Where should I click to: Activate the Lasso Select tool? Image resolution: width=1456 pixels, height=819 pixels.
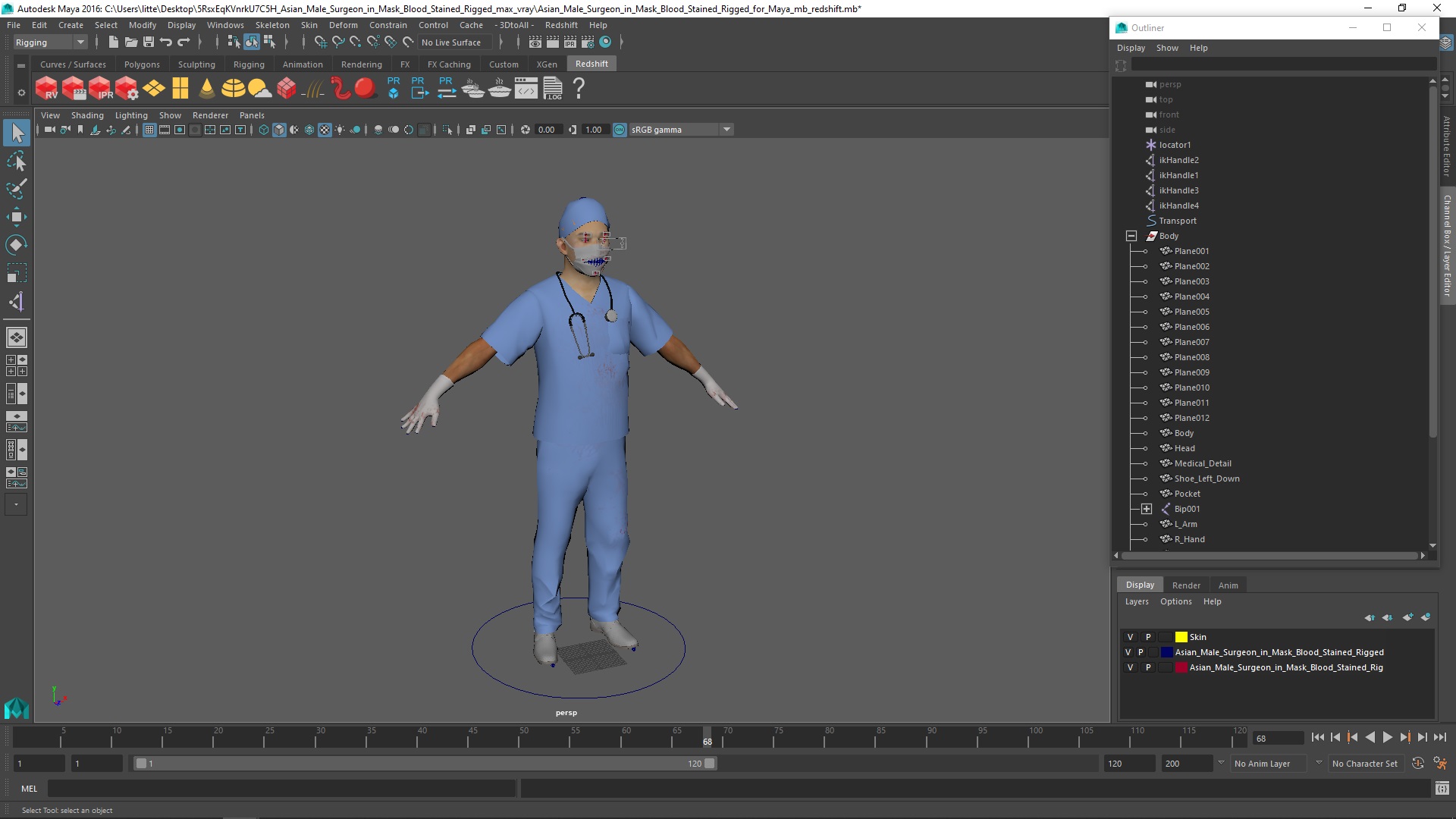(17, 162)
